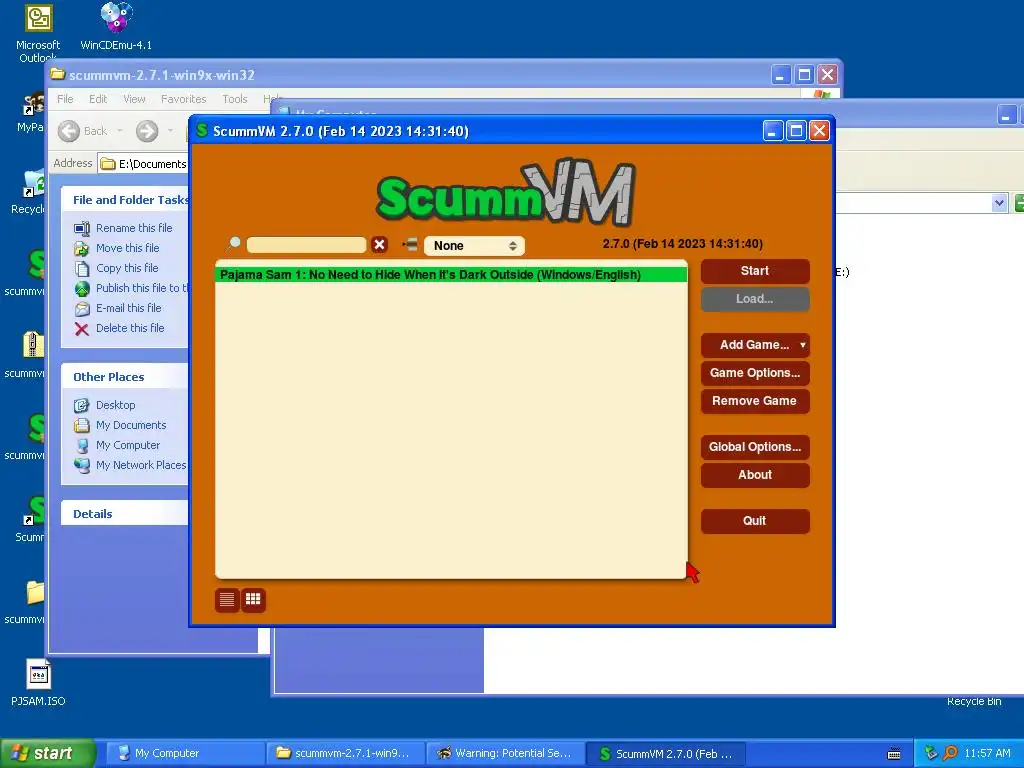Click the group-by icon beside None

[x=410, y=245]
